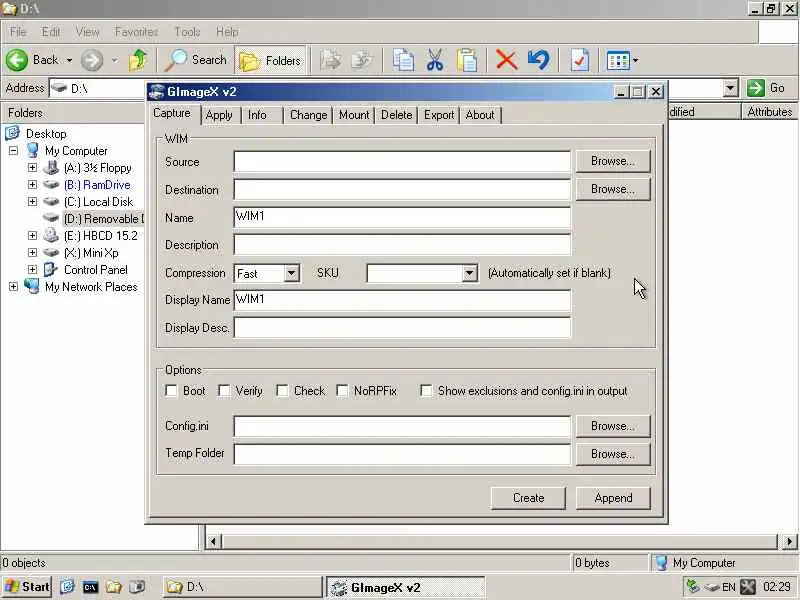Viewport: 800px width, 600px height.
Task: Click the Copy To folder icon
Action: pos(362,60)
